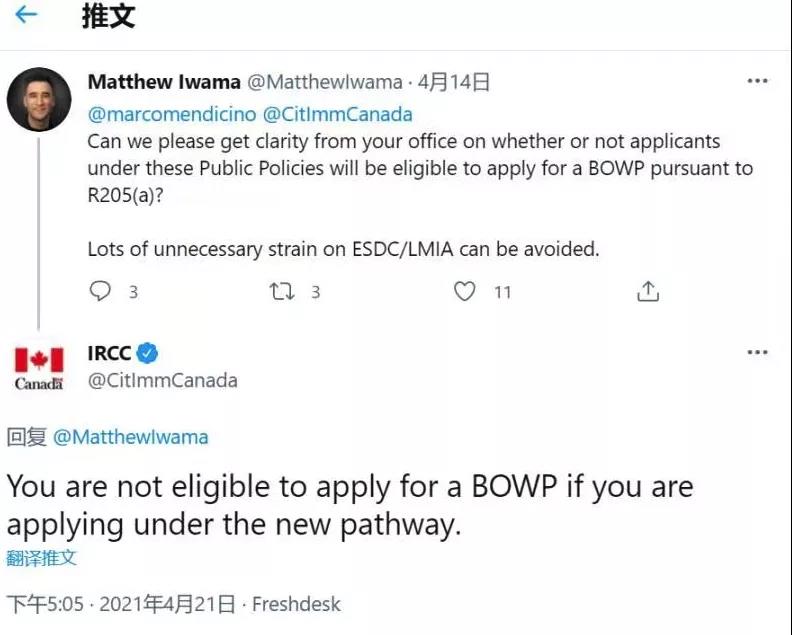792x635 pixels.
Task: Like the tweet with heart icon
Action: pos(465,291)
